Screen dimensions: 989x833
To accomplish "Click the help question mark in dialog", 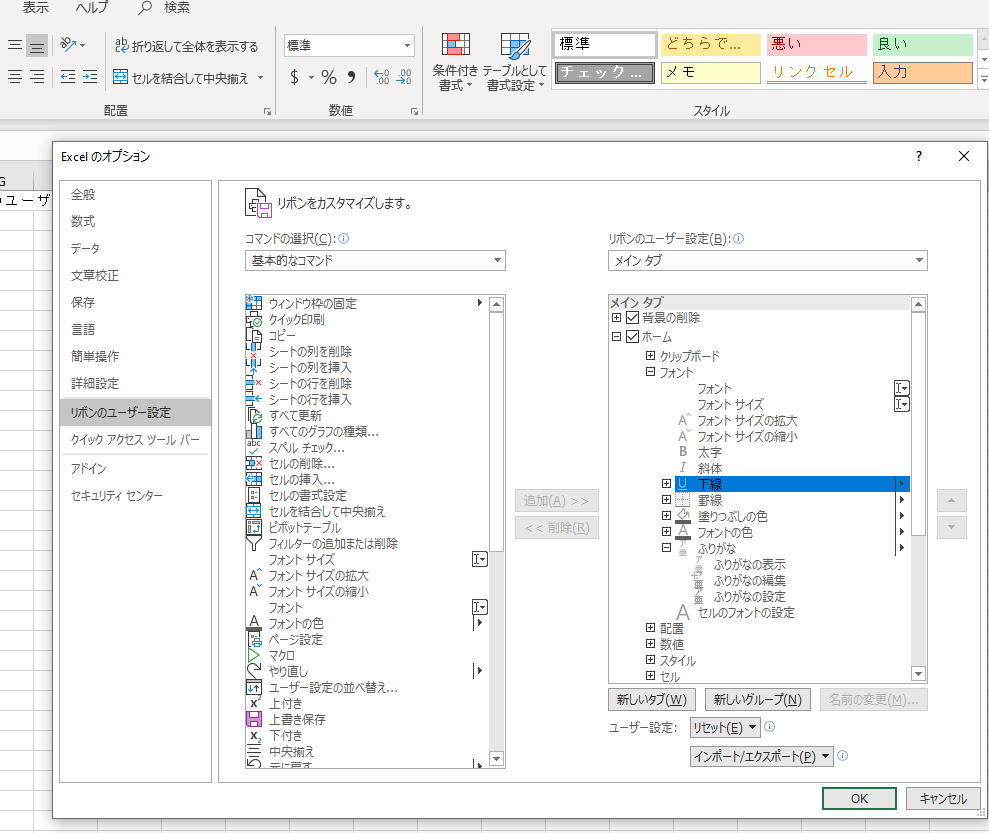I will 919,156.
